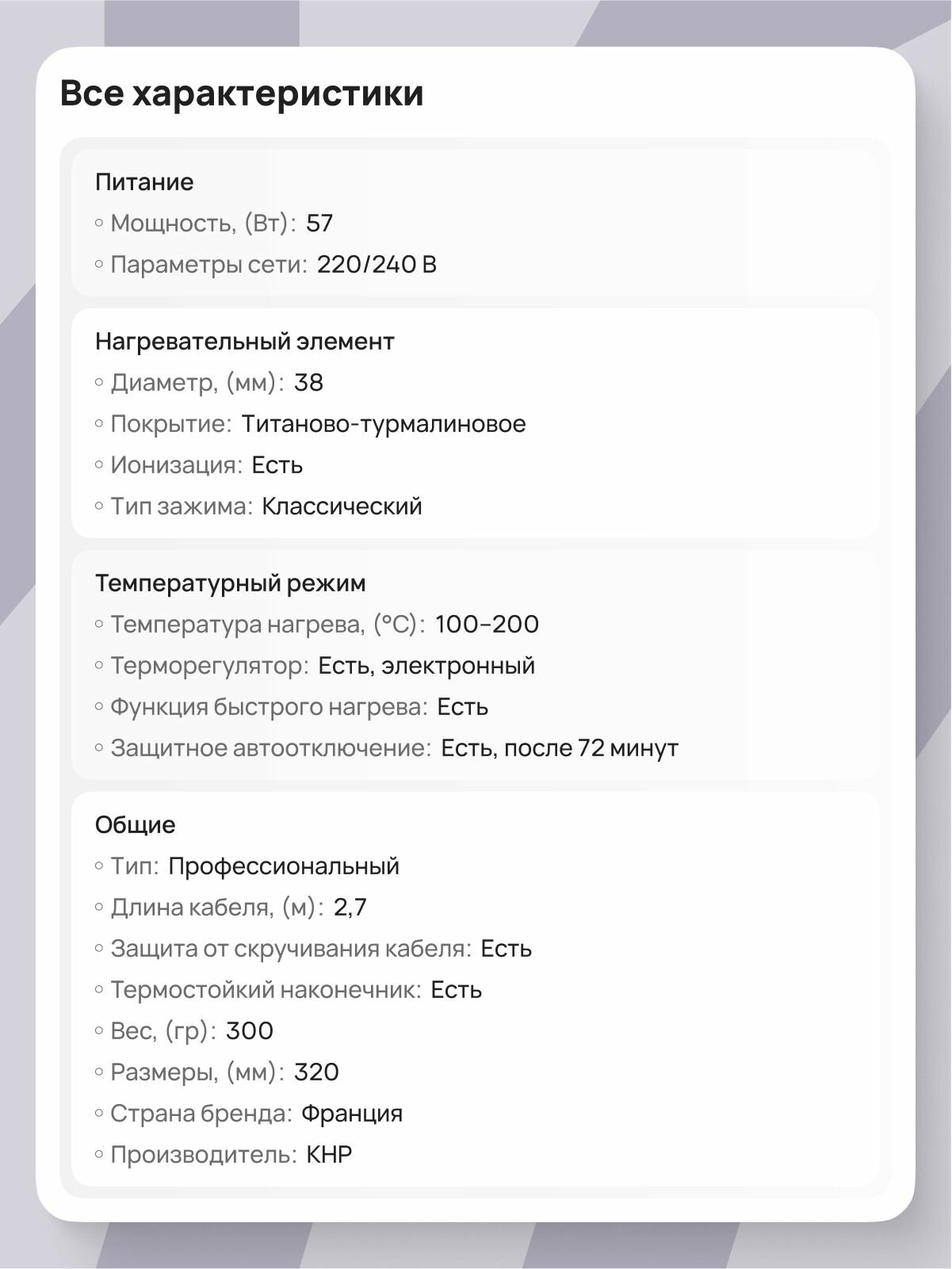
Task: Select 'Классический' clamp type value
Action: (342, 506)
